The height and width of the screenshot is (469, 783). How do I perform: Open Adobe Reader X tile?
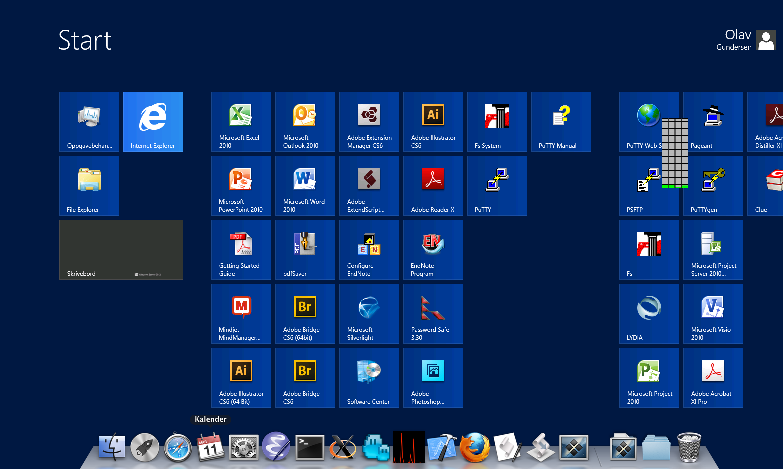432,185
